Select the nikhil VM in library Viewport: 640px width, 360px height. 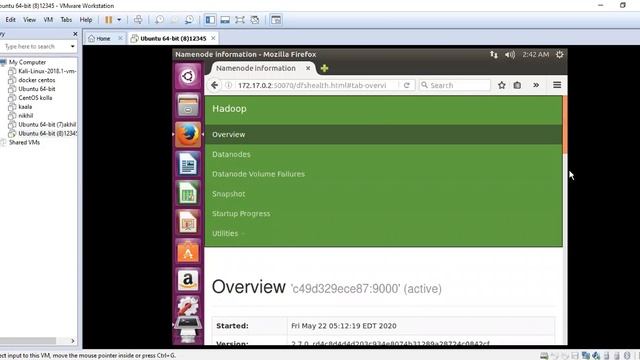(26, 116)
